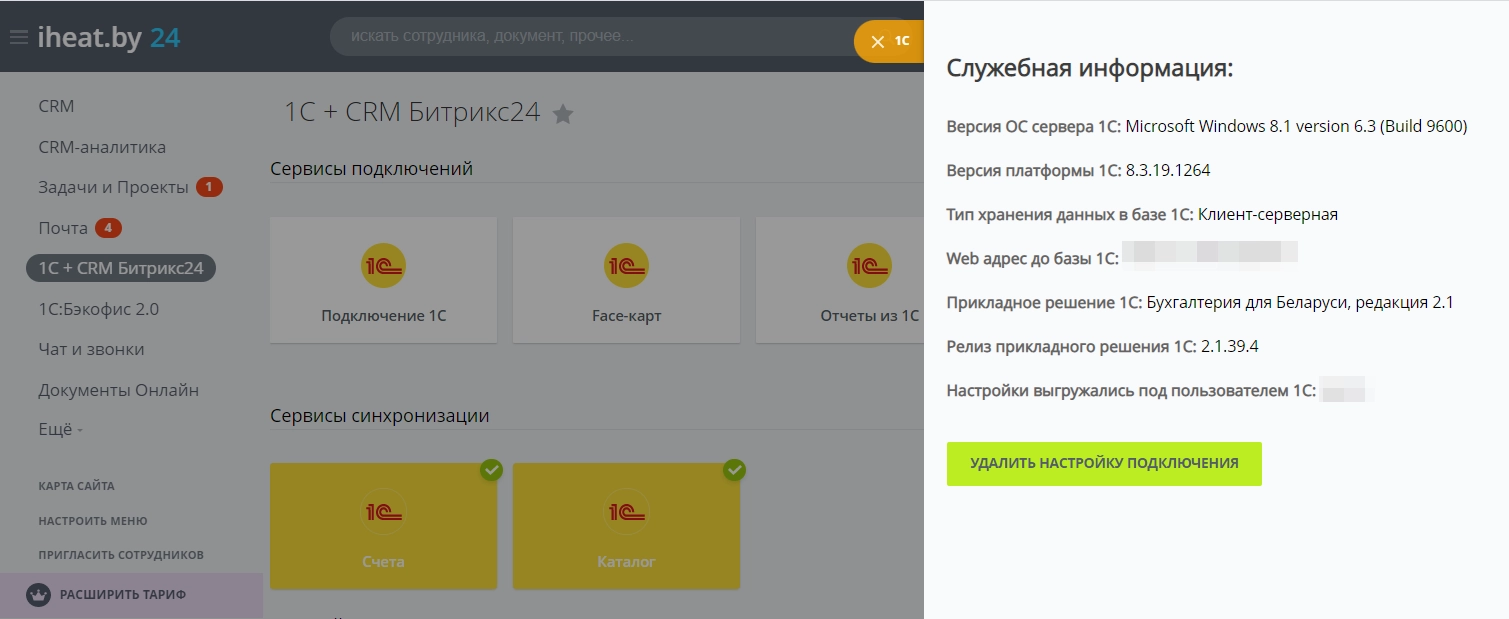Open the hamburger menu next to iheat.by logo
Image resolution: width=1509 pixels, height=619 pixels.
pyautogui.click(x=18, y=38)
